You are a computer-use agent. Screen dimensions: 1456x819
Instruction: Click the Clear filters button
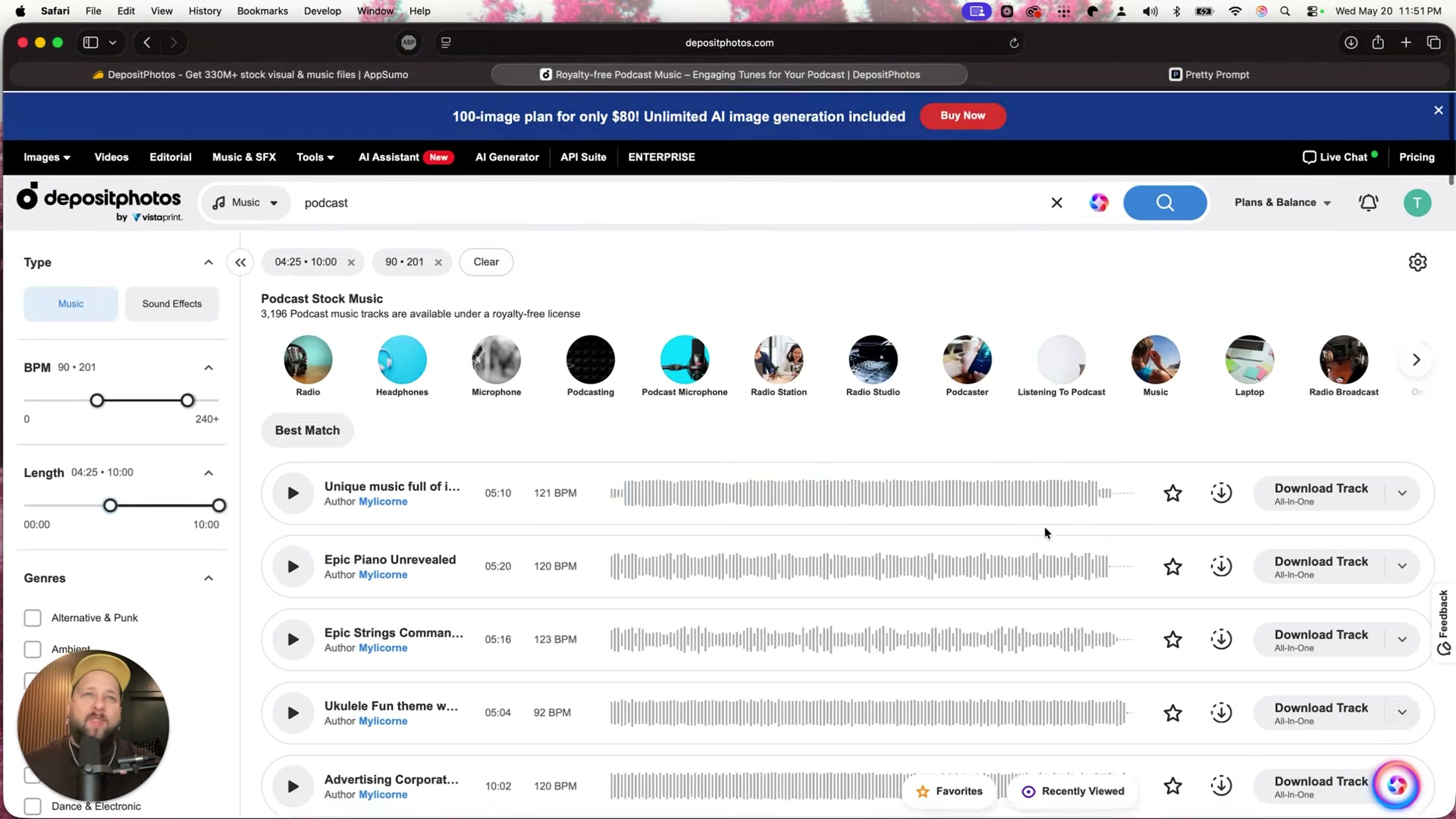point(486,262)
